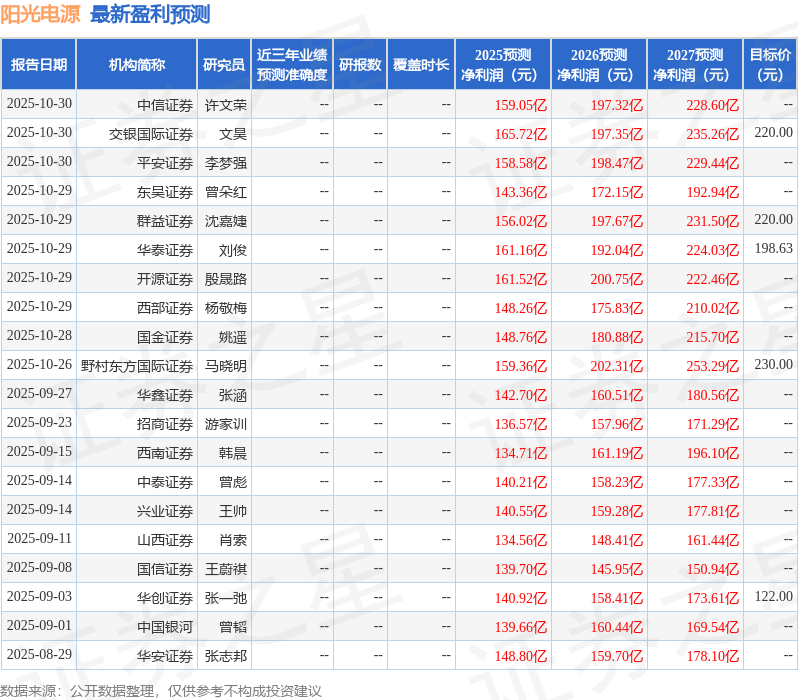Image resolution: width=798 pixels, height=700 pixels.
Task: Click the 研究员 column header
Action: (223, 65)
